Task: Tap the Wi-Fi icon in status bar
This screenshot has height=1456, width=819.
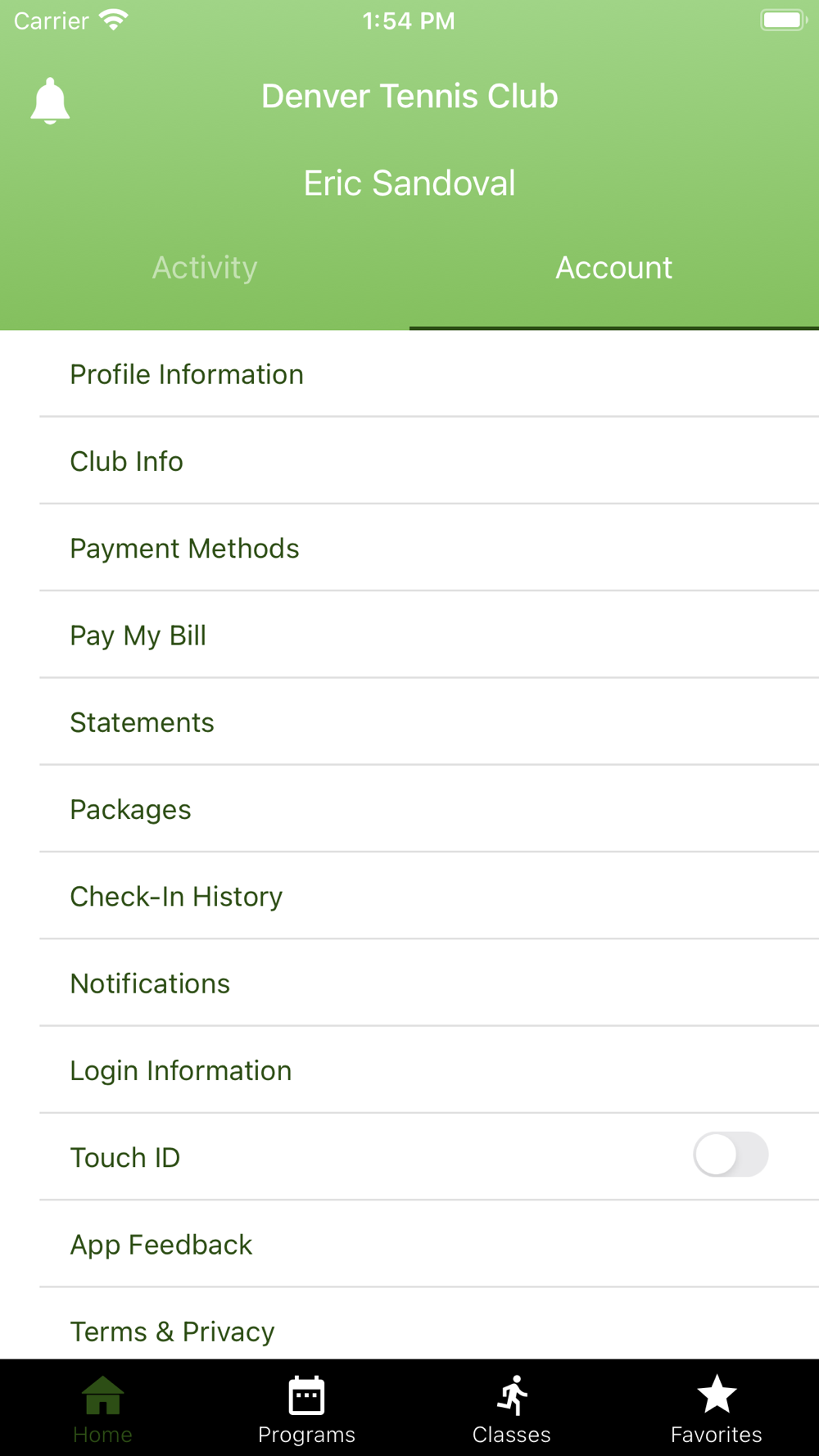Action: tap(114, 20)
